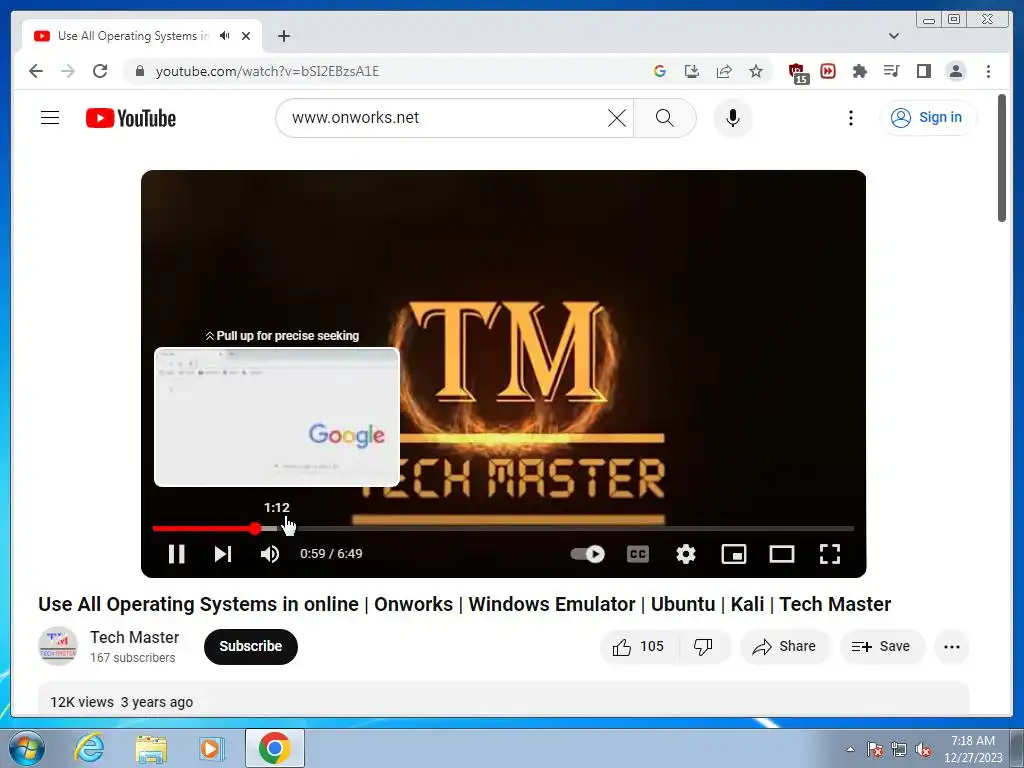Dislike the video
Viewport: 1024px width, 768px height.
[703, 647]
